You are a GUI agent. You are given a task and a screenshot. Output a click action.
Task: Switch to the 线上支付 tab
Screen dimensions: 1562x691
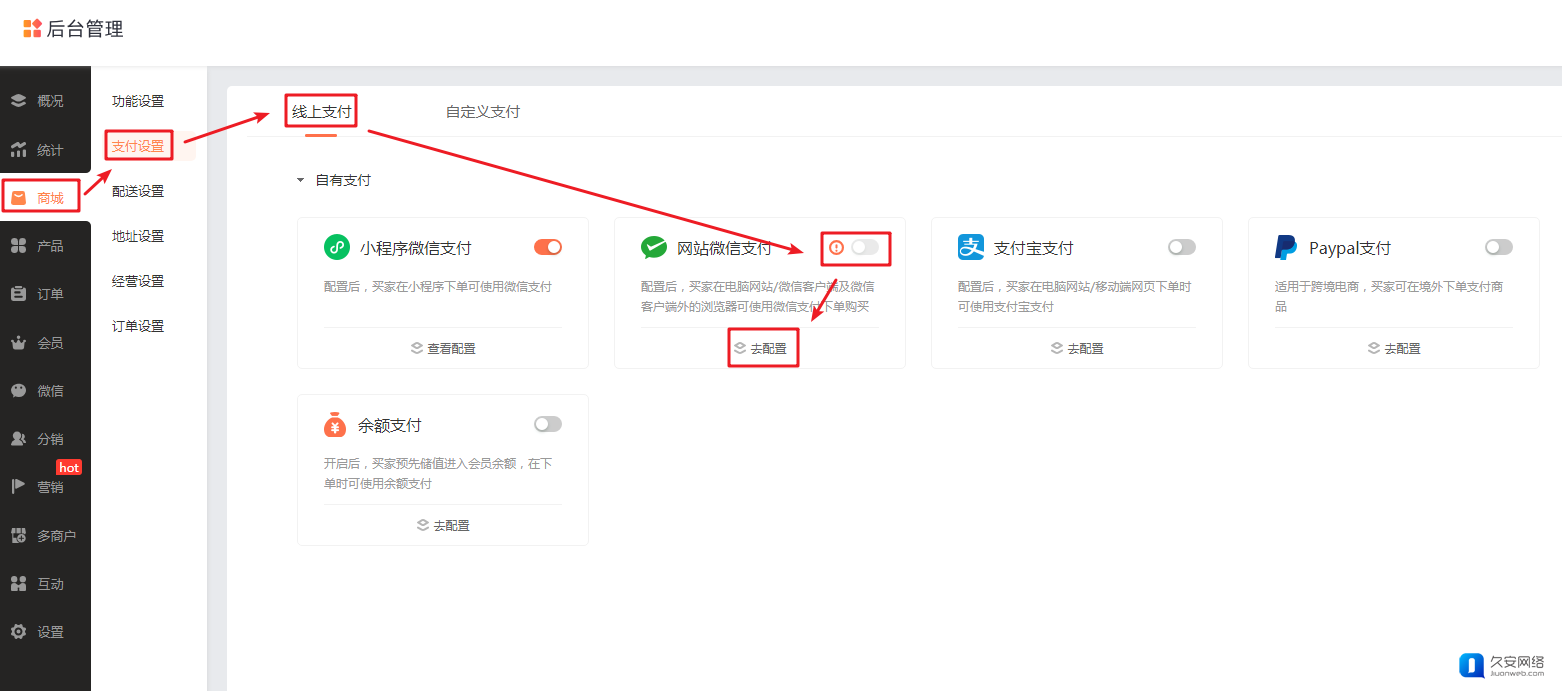tap(321, 111)
